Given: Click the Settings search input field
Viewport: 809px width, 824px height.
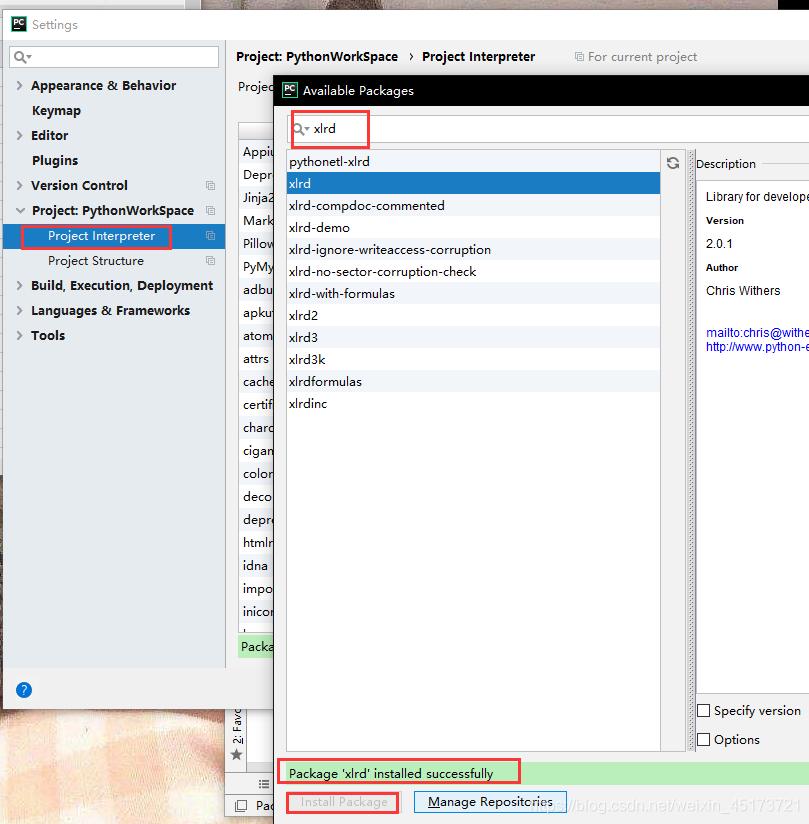Looking at the screenshot, I should click(x=114, y=57).
